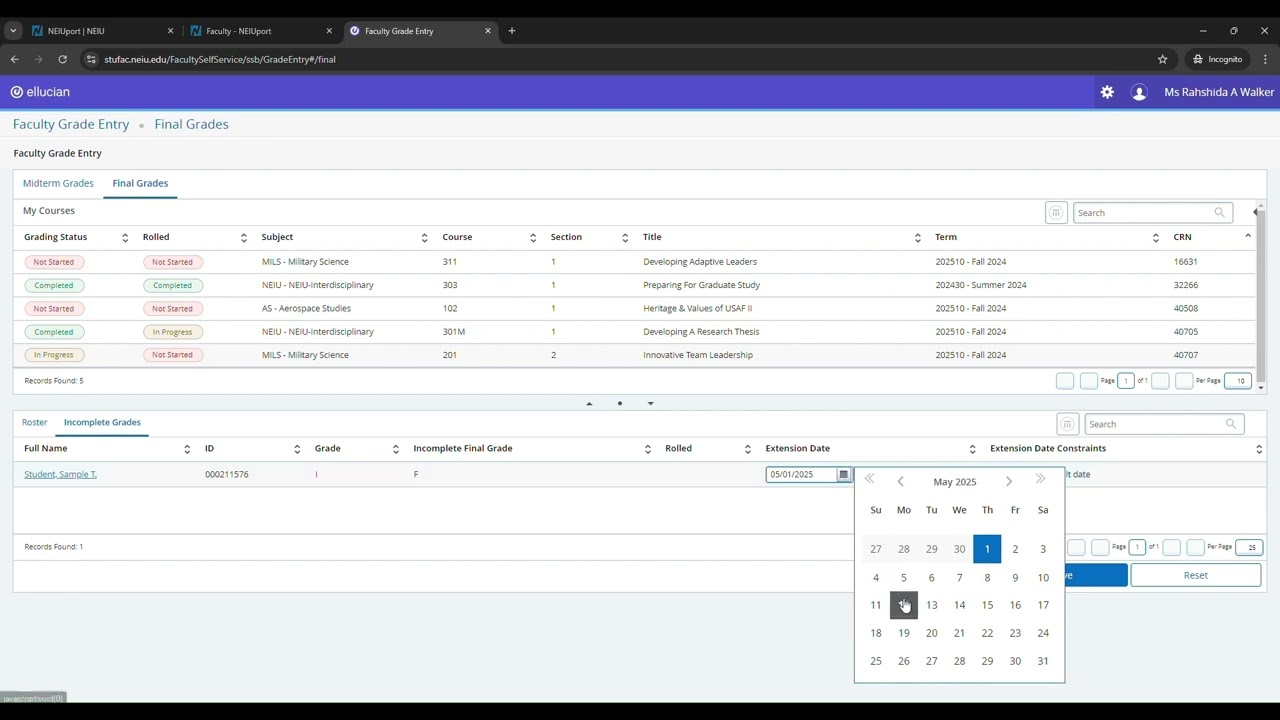Go to previous month in date picker
This screenshot has width=1280, height=720.
900,482
